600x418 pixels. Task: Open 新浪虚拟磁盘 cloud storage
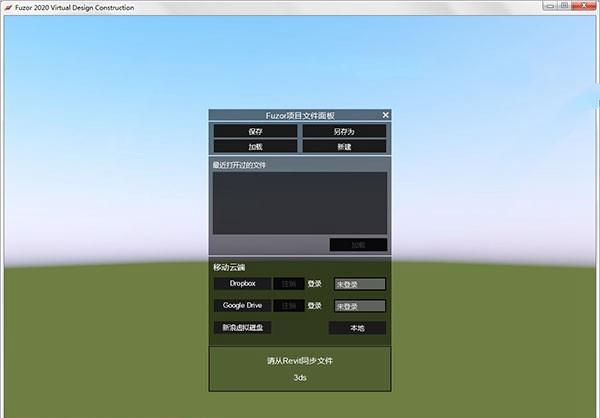pos(242,328)
